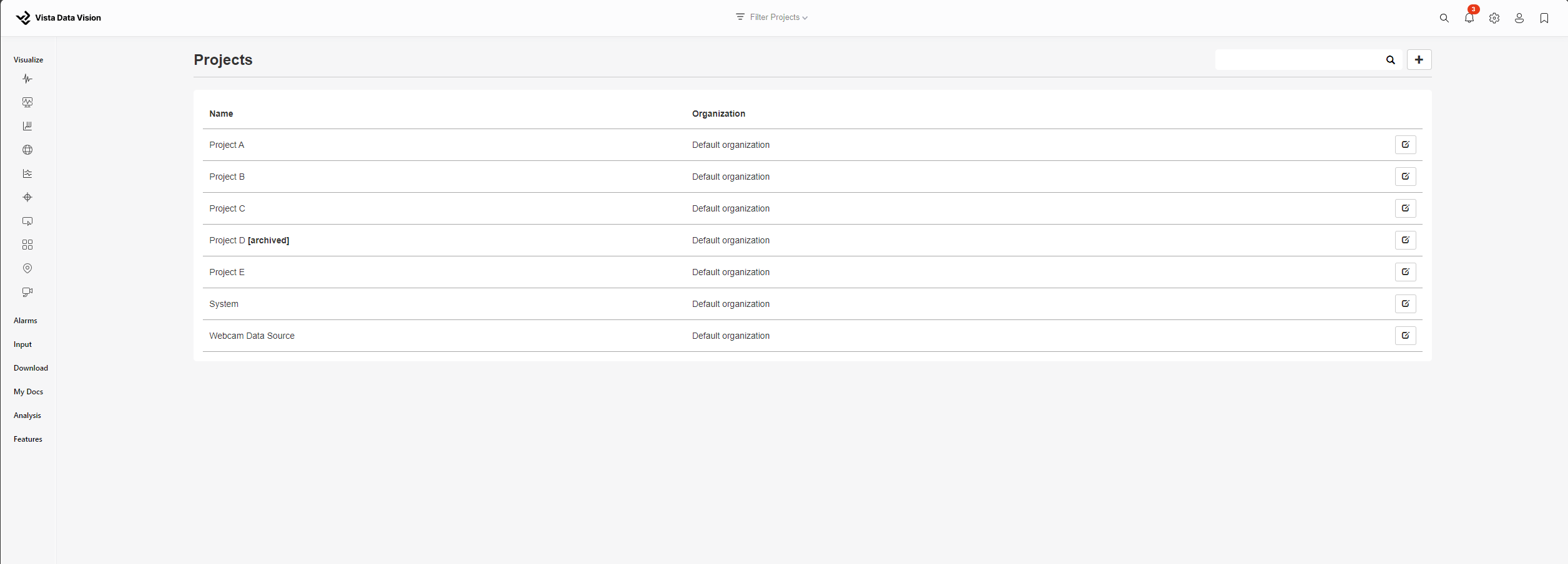This screenshot has height=564, width=1568.
Task: Open the settings gear icon
Action: (1494, 18)
